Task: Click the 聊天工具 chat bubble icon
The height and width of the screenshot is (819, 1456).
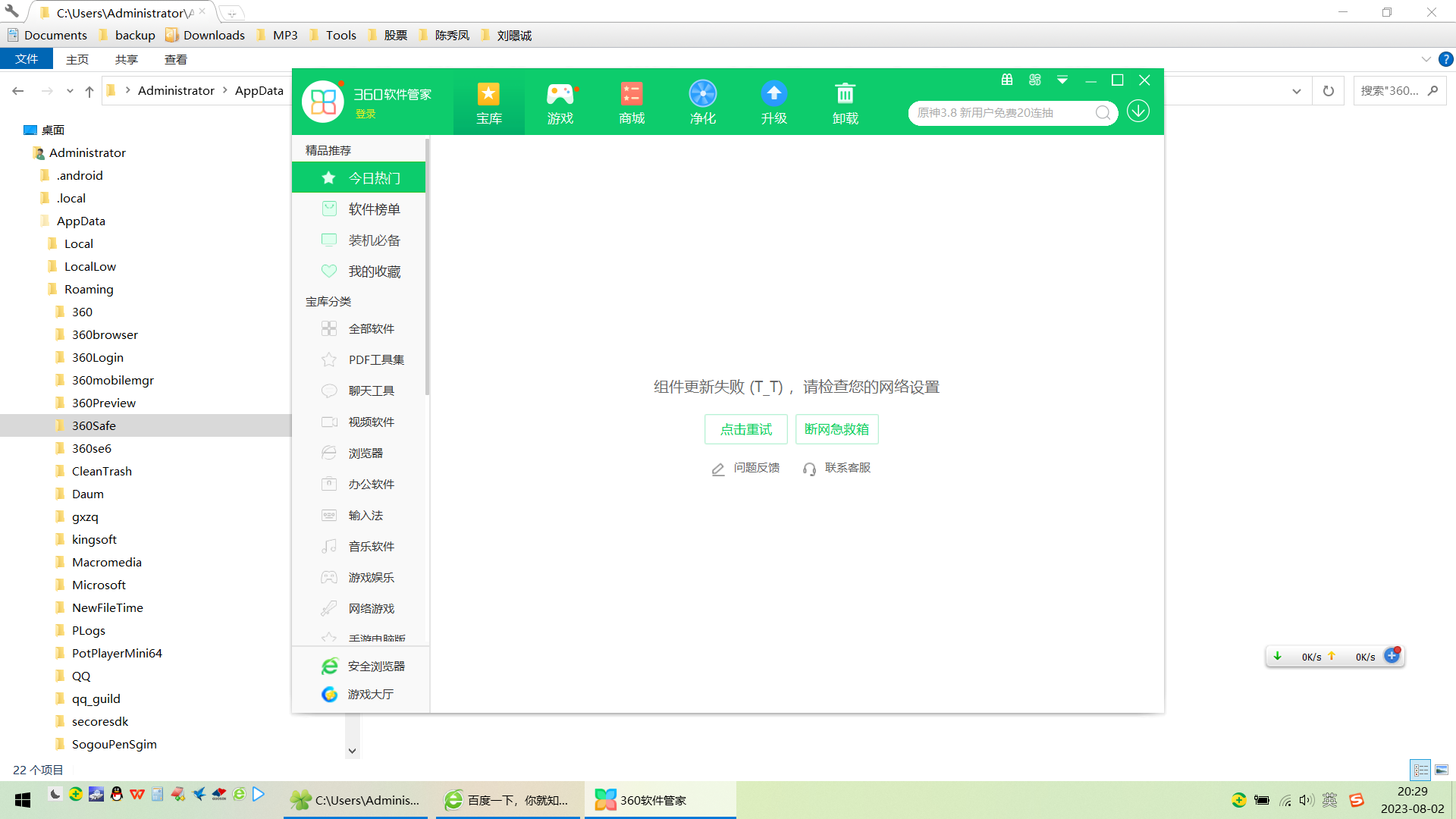Action: [329, 391]
